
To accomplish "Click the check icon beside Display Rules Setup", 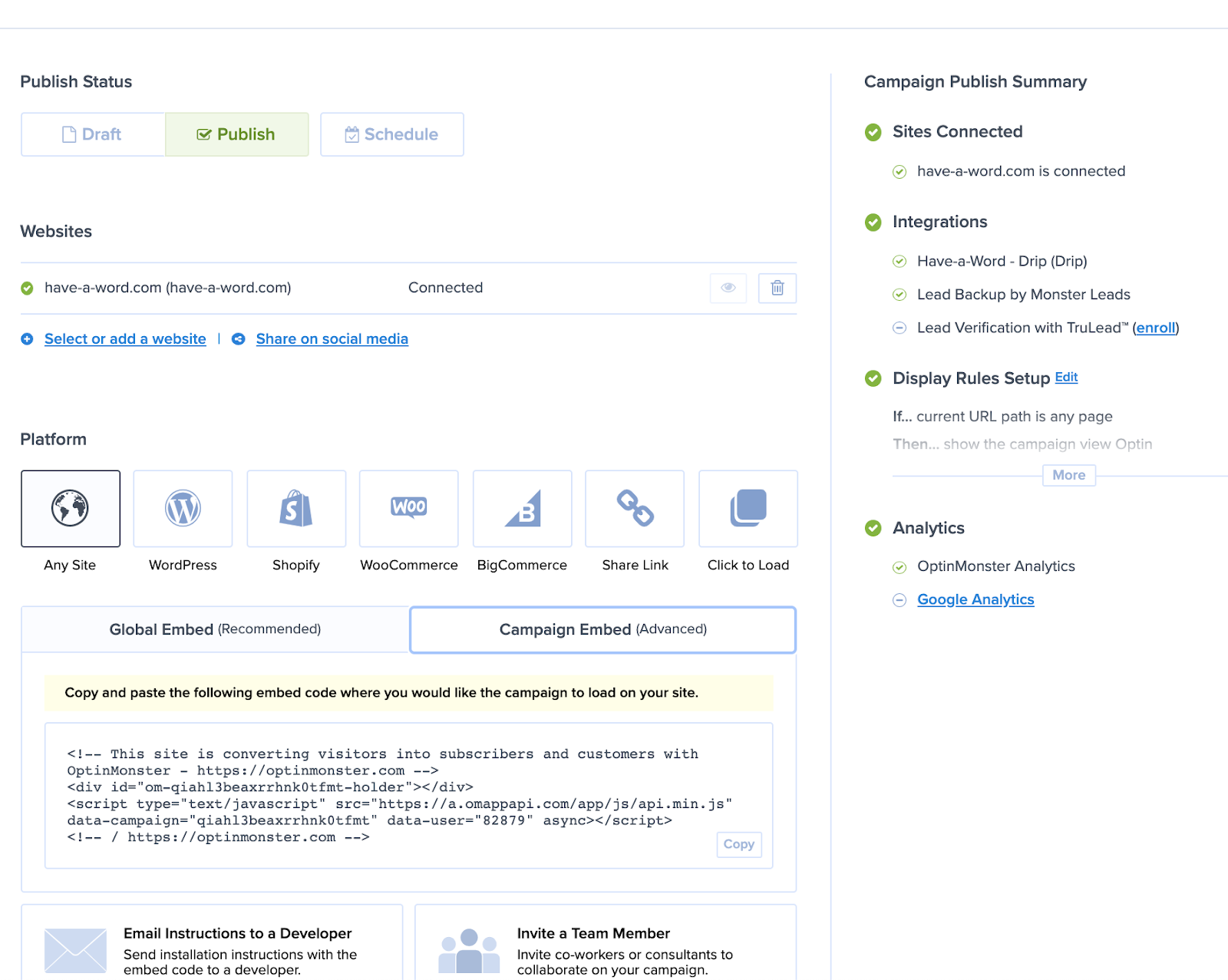I will (x=873, y=378).
